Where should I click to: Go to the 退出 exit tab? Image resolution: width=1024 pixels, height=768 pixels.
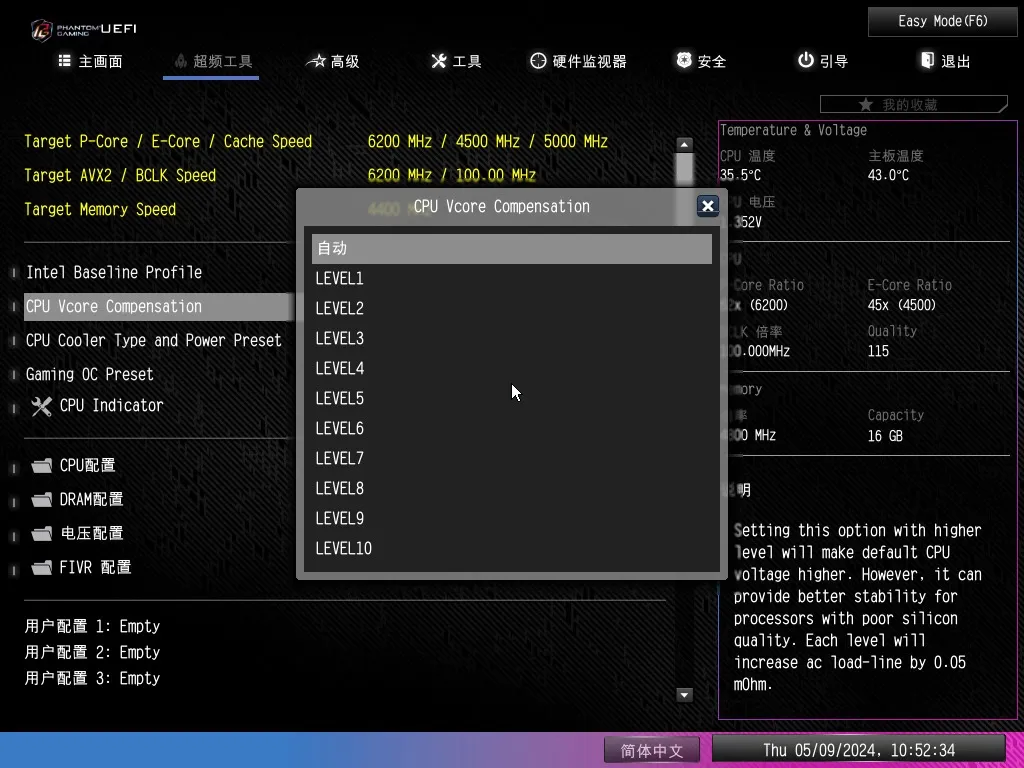(946, 61)
